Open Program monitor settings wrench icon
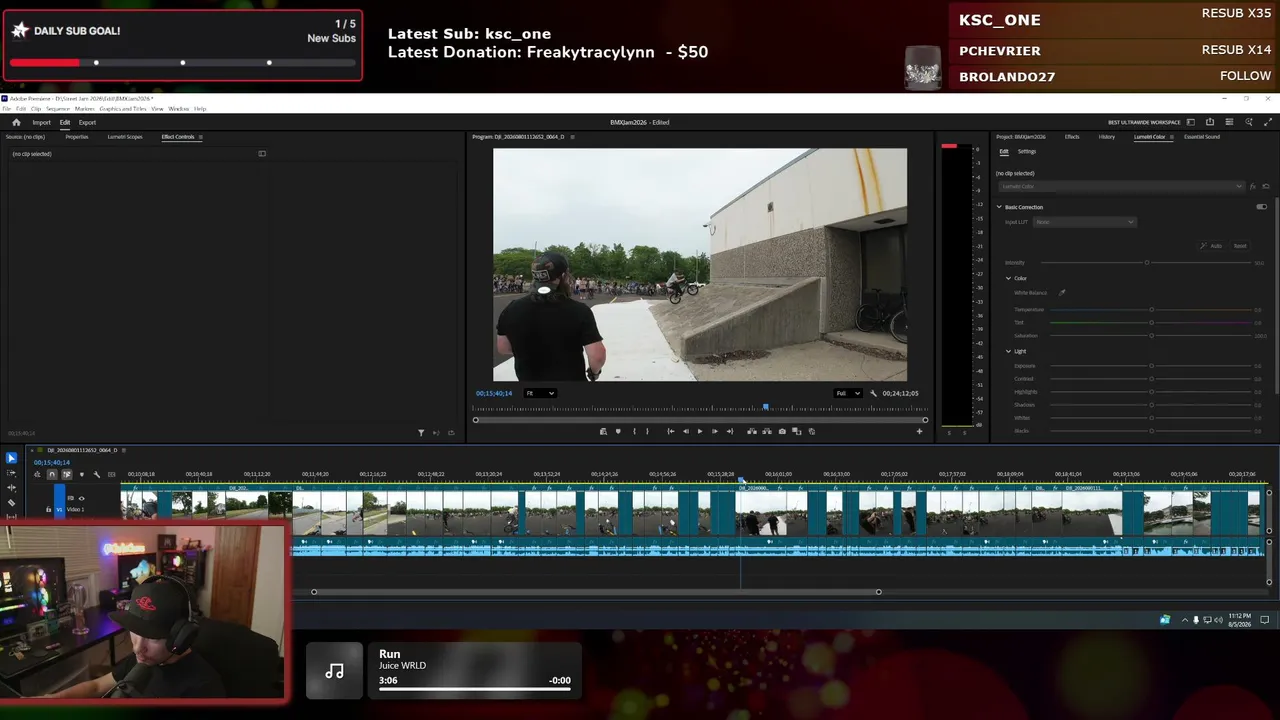The width and height of the screenshot is (1280, 720). (x=873, y=393)
